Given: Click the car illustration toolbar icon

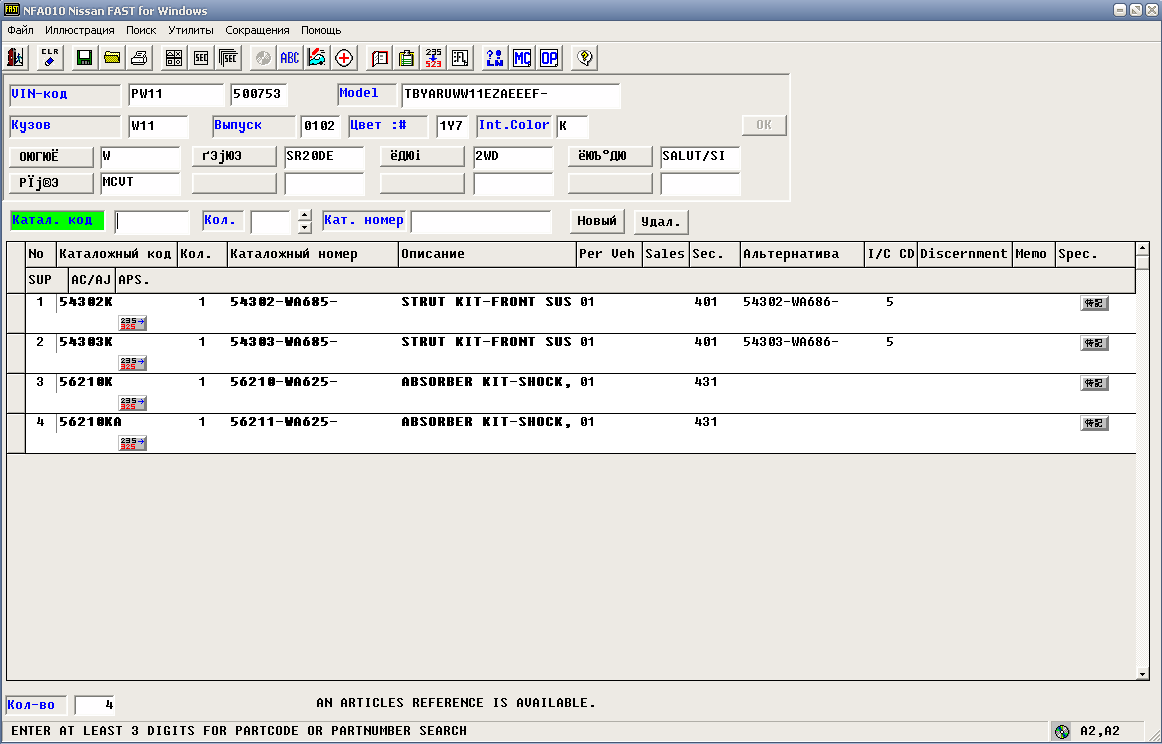Looking at the screenshot, I should tap(316, 58).
